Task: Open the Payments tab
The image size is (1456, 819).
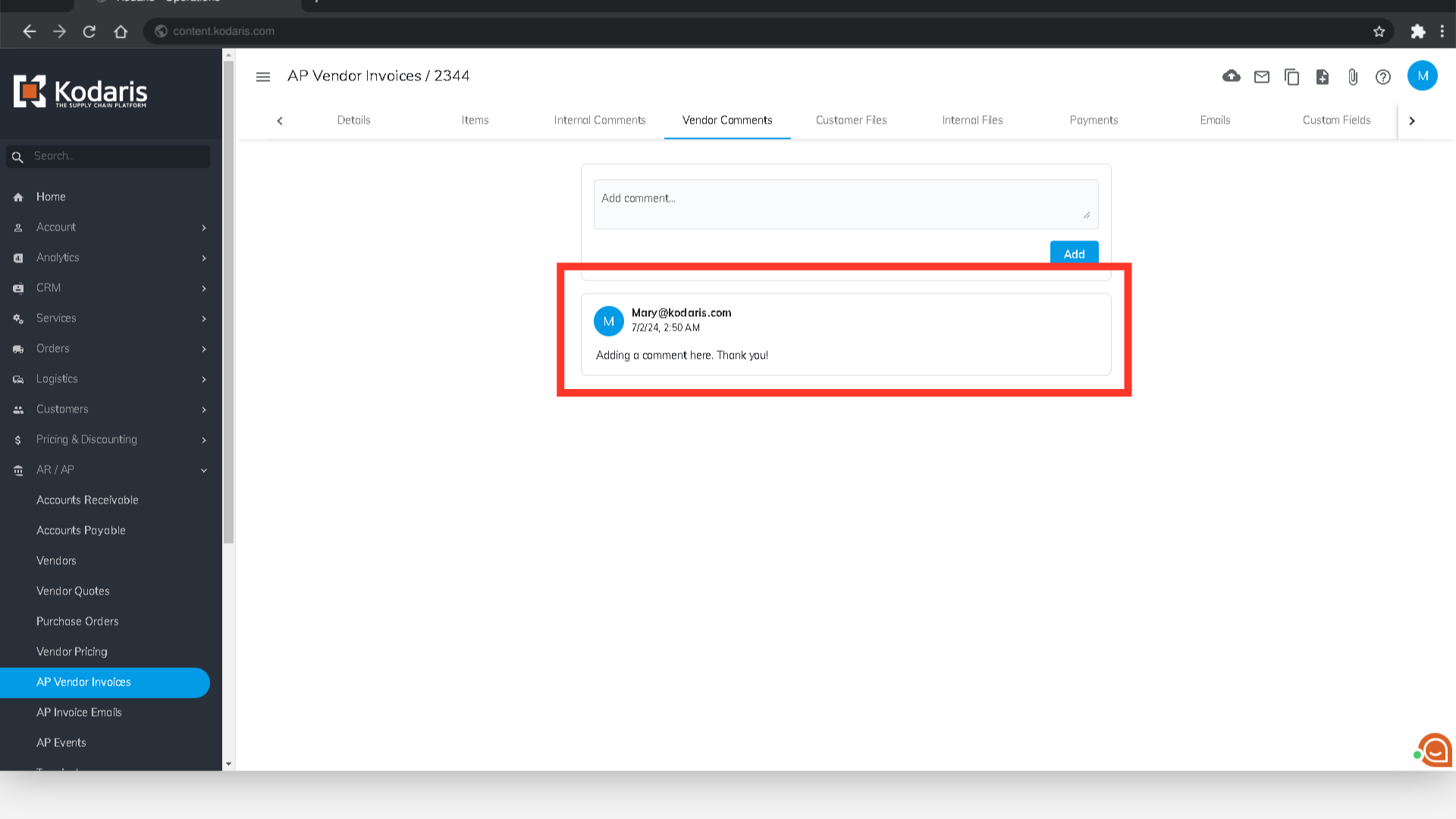Action: click(1094, 121)
